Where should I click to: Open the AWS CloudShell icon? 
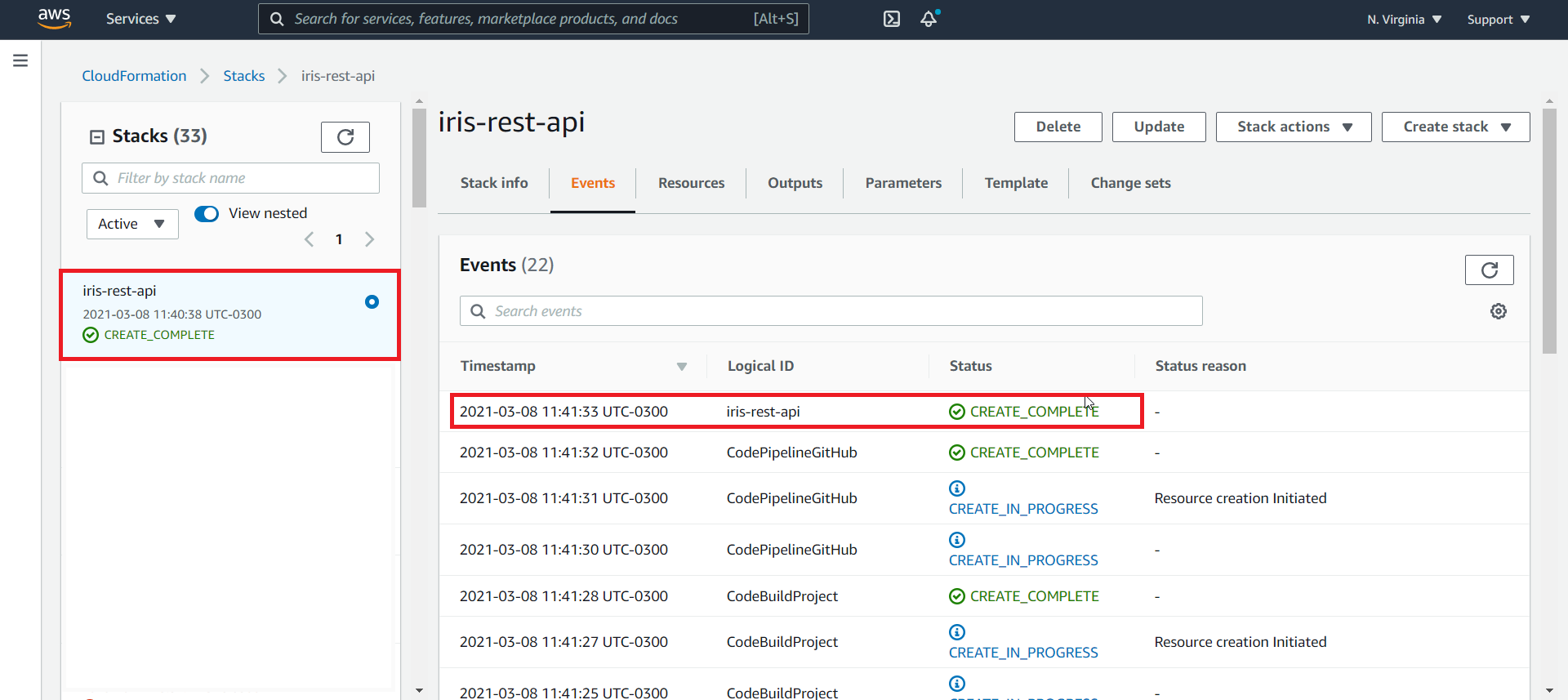pyautogui.click(x=891, y=19)
